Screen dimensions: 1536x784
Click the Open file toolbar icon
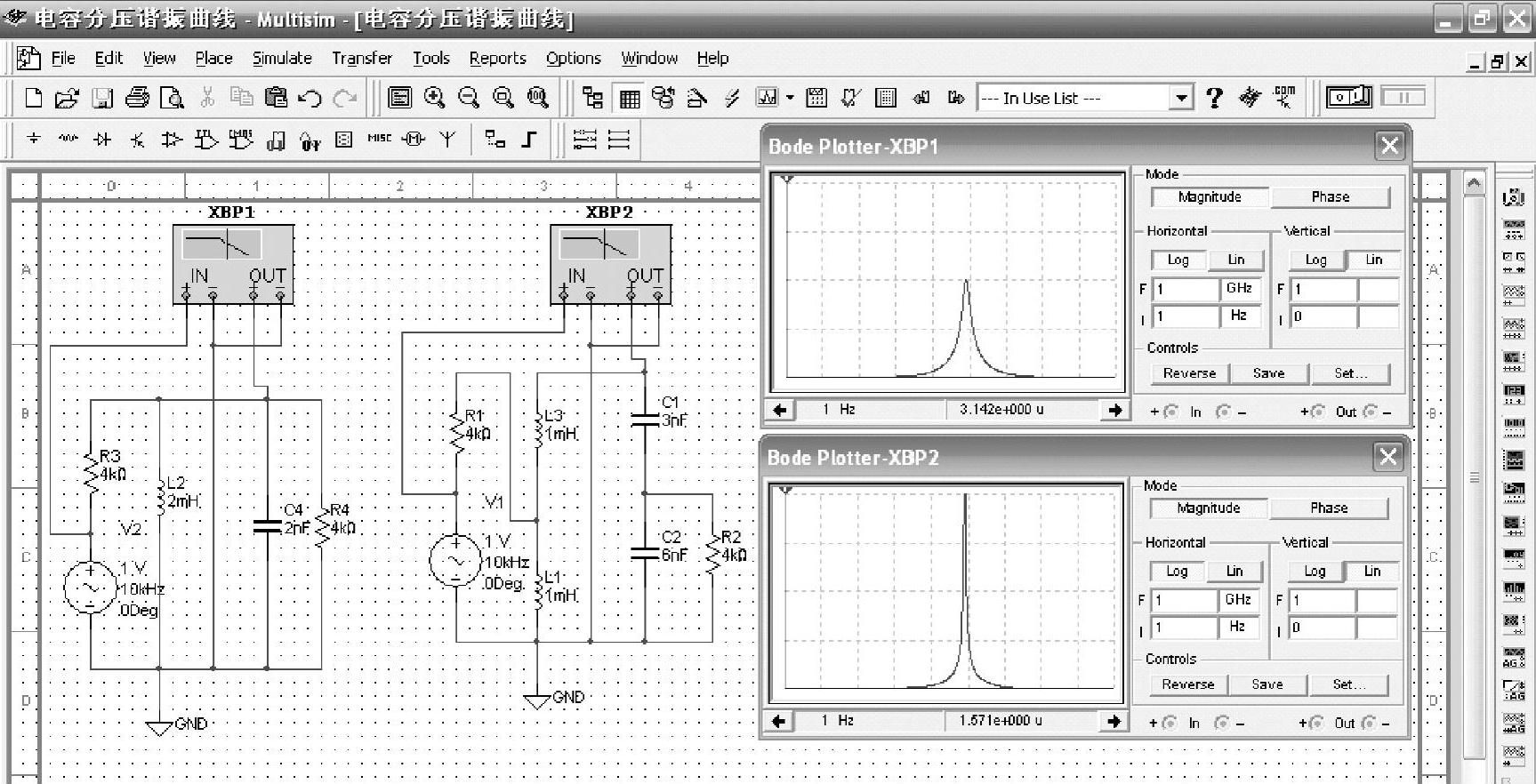pos(67,98)
